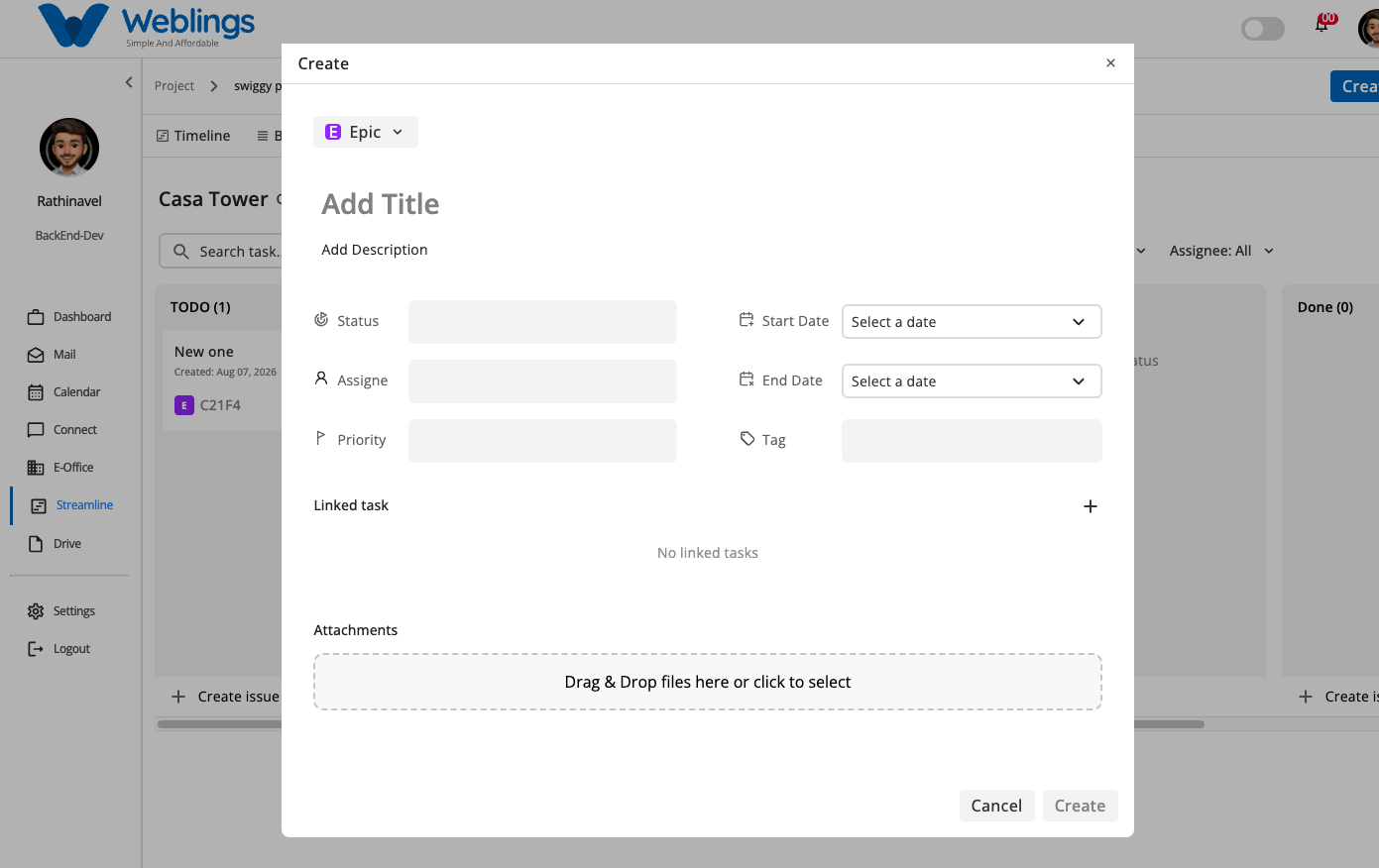This screenshot has width=1379, height=868.
Task: Open the Assigne field
Action: click(542, 381)
